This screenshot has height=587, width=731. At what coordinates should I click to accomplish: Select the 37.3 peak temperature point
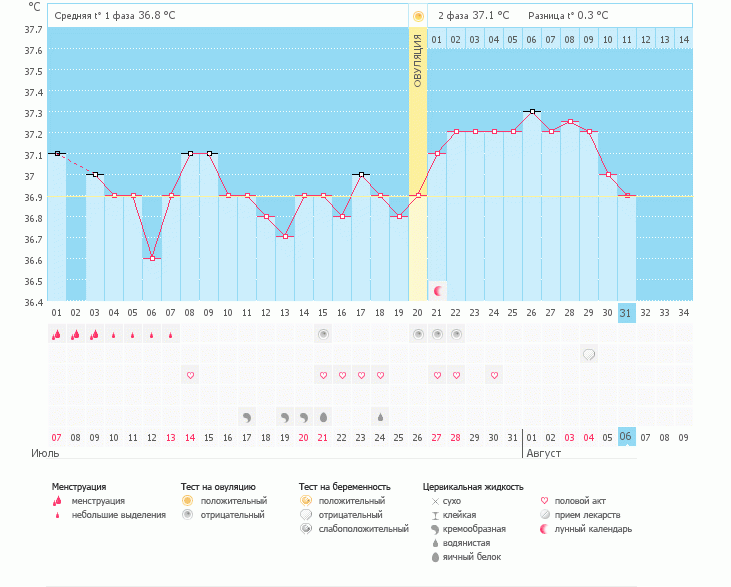tap(532, 112)
